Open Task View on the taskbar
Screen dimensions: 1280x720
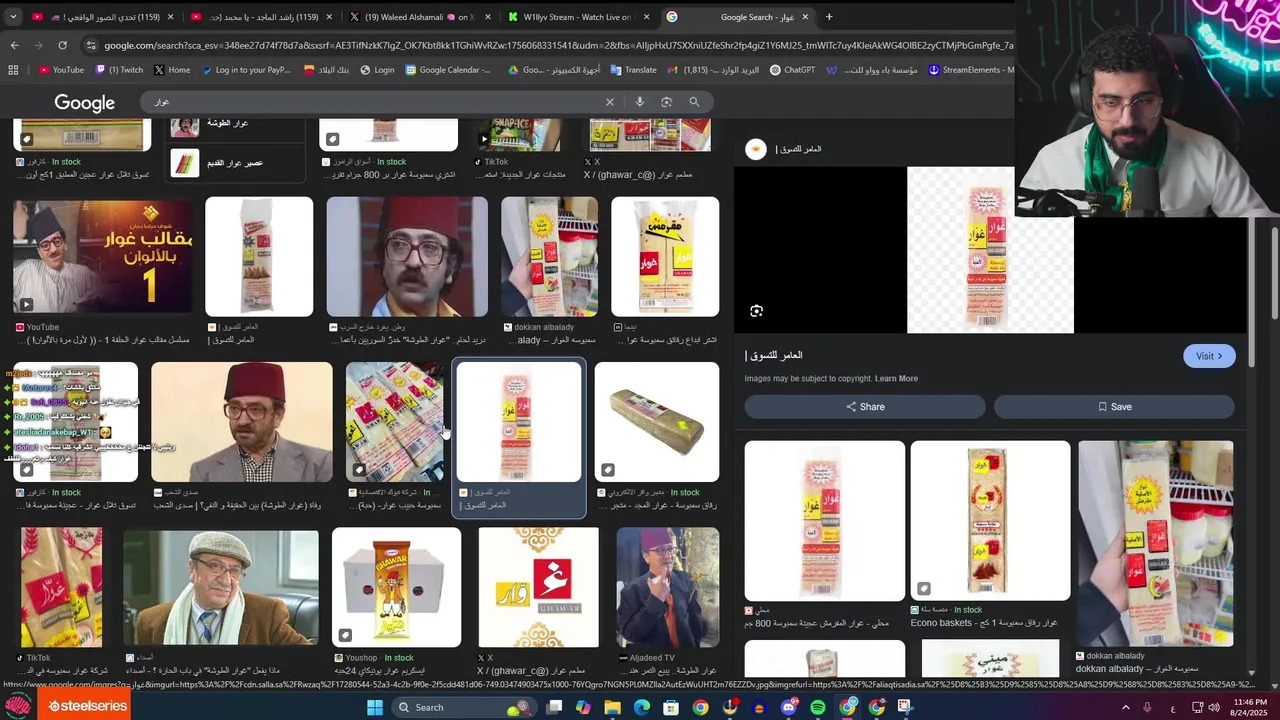pyautogui.click(x=554, y=707)
